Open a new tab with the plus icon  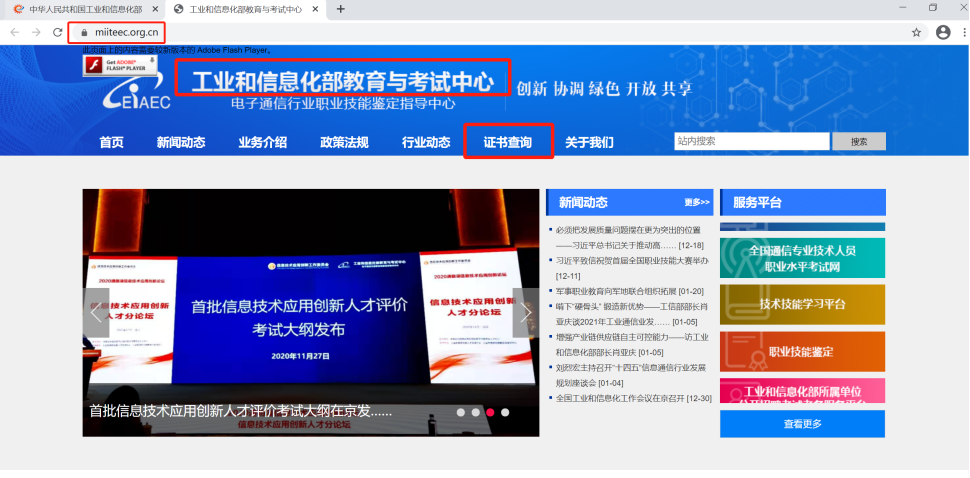tap(340, 9)
